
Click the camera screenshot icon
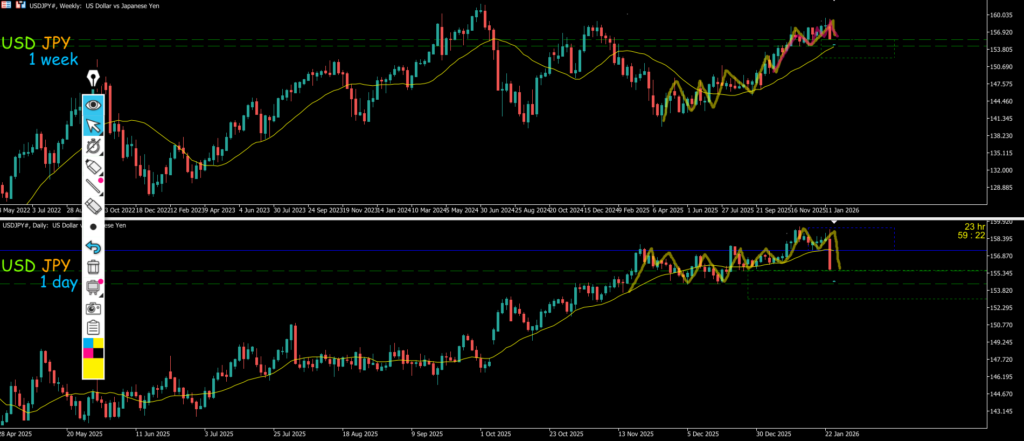click(93, 308)
